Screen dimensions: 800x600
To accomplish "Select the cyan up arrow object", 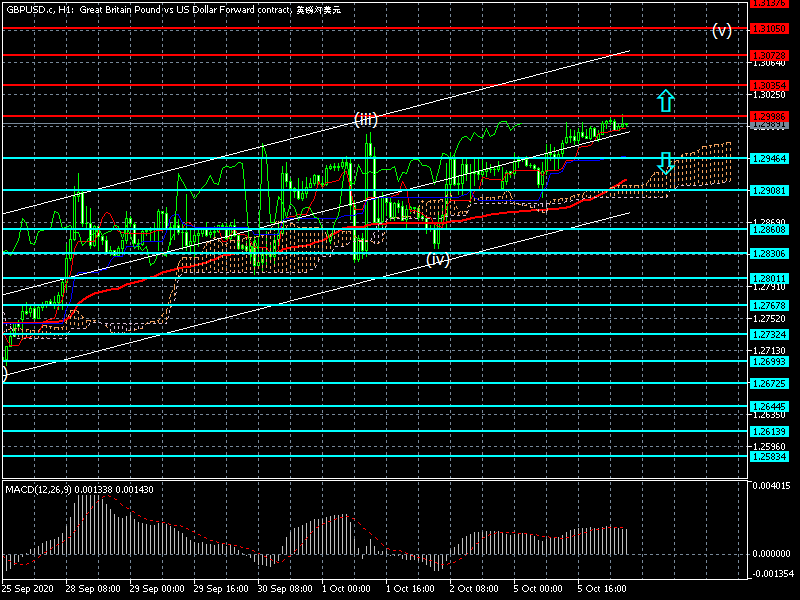I will tap(665, 101).
